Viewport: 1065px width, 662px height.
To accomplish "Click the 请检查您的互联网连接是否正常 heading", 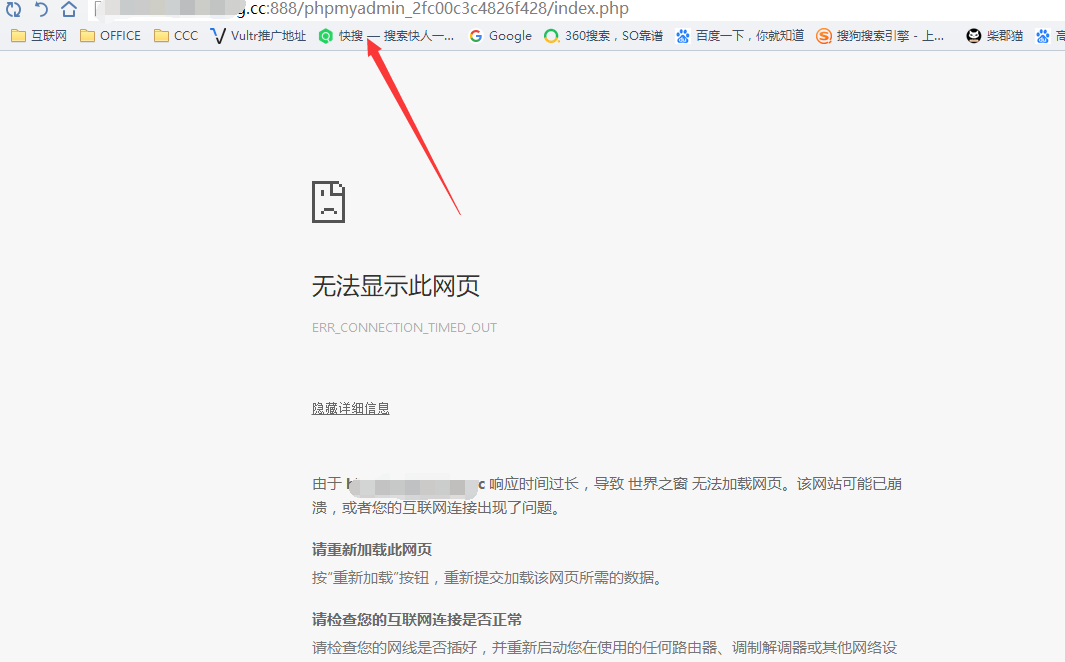I will pos(417,620).
